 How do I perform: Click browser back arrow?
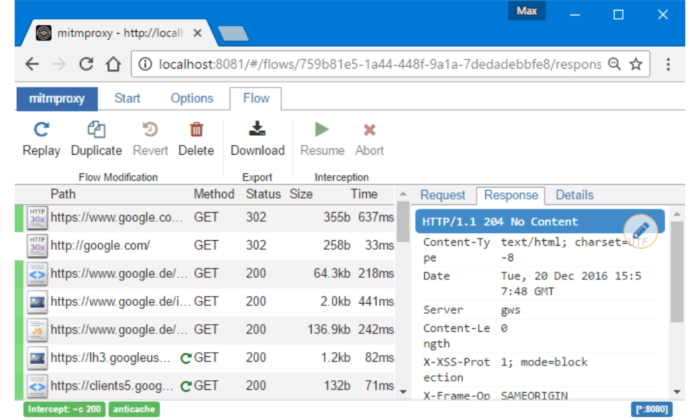pyautogui.click(x=32, y=65)
